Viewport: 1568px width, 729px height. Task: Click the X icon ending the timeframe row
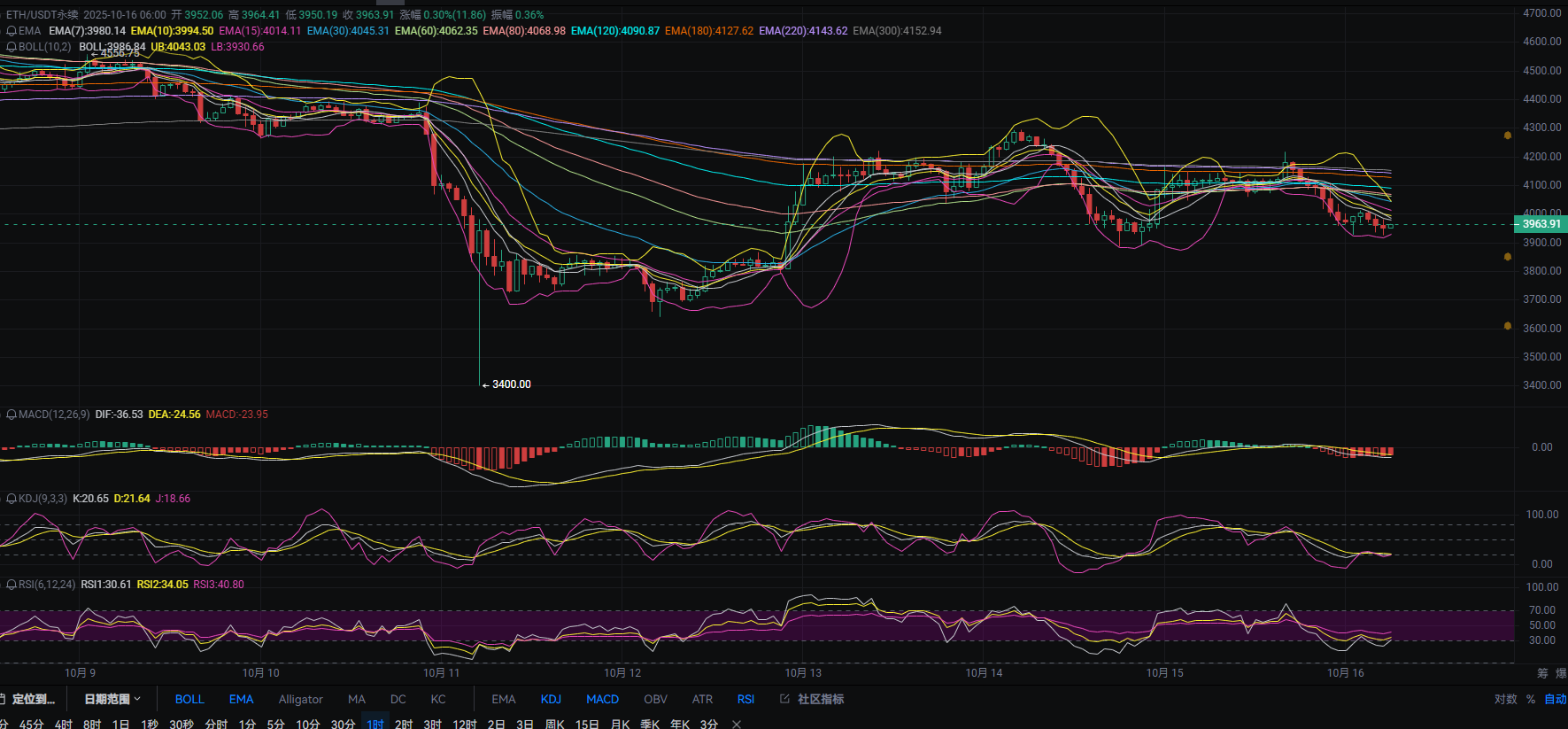click(736, 724)
